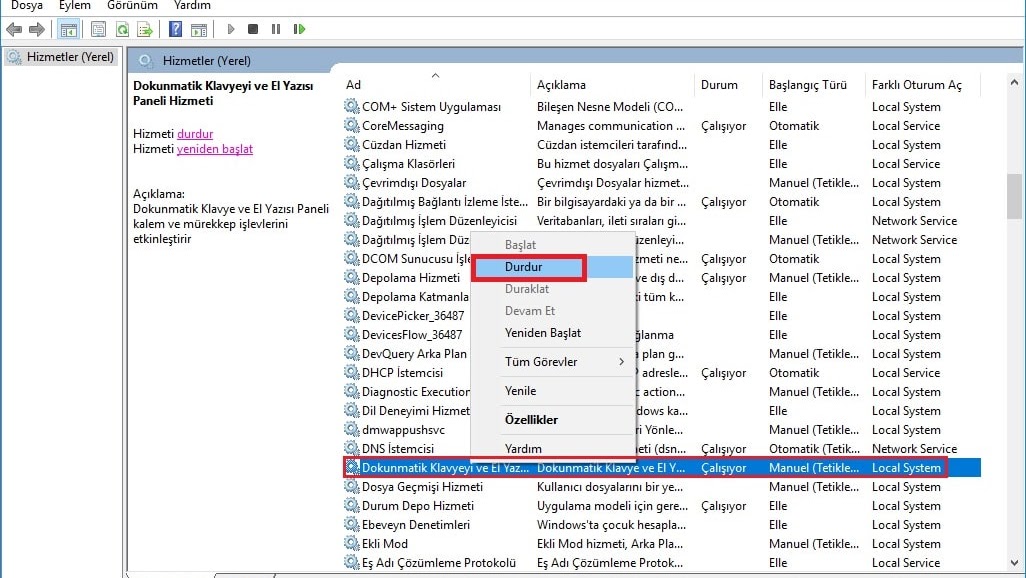Select the CoreMessaging service row

pyautogui.click(x=661, y=125)
